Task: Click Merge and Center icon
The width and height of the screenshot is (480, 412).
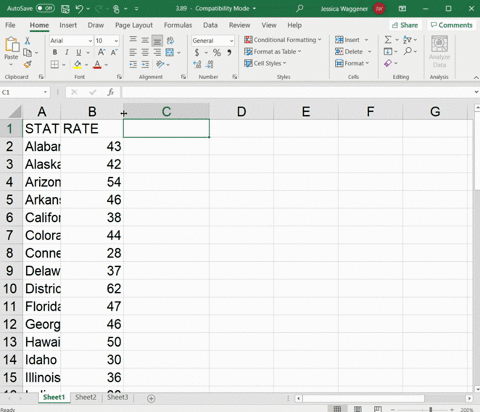Action: pyautogui.click(x=170, y=52)
